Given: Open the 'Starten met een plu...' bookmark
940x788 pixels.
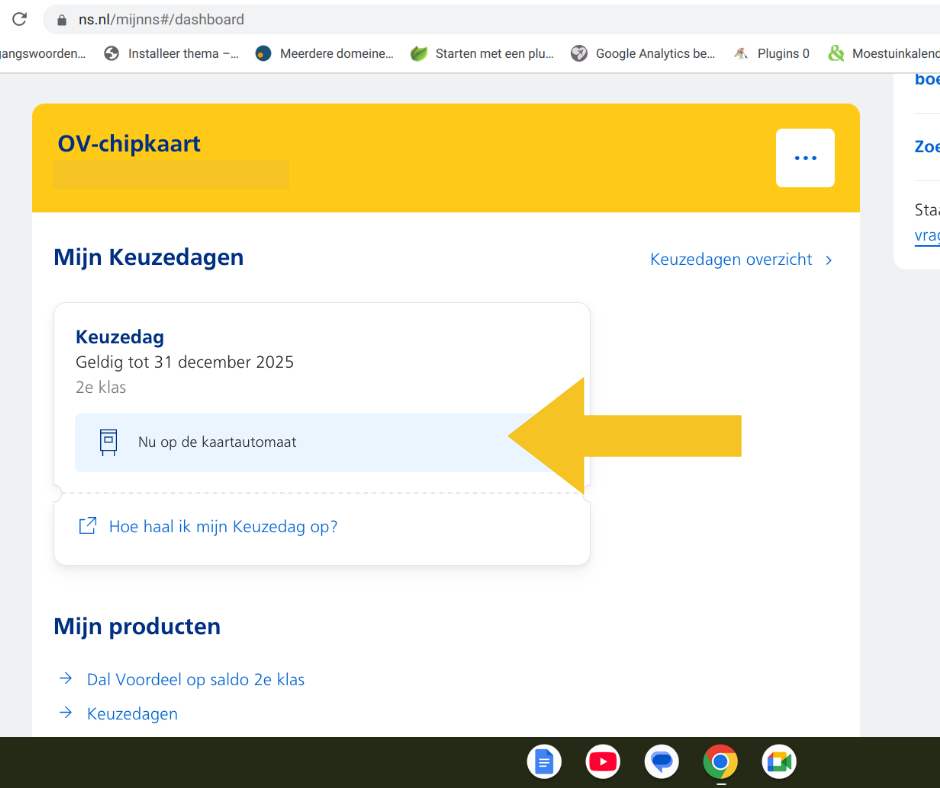Looking at the screenshot, I should coord(482,54).
